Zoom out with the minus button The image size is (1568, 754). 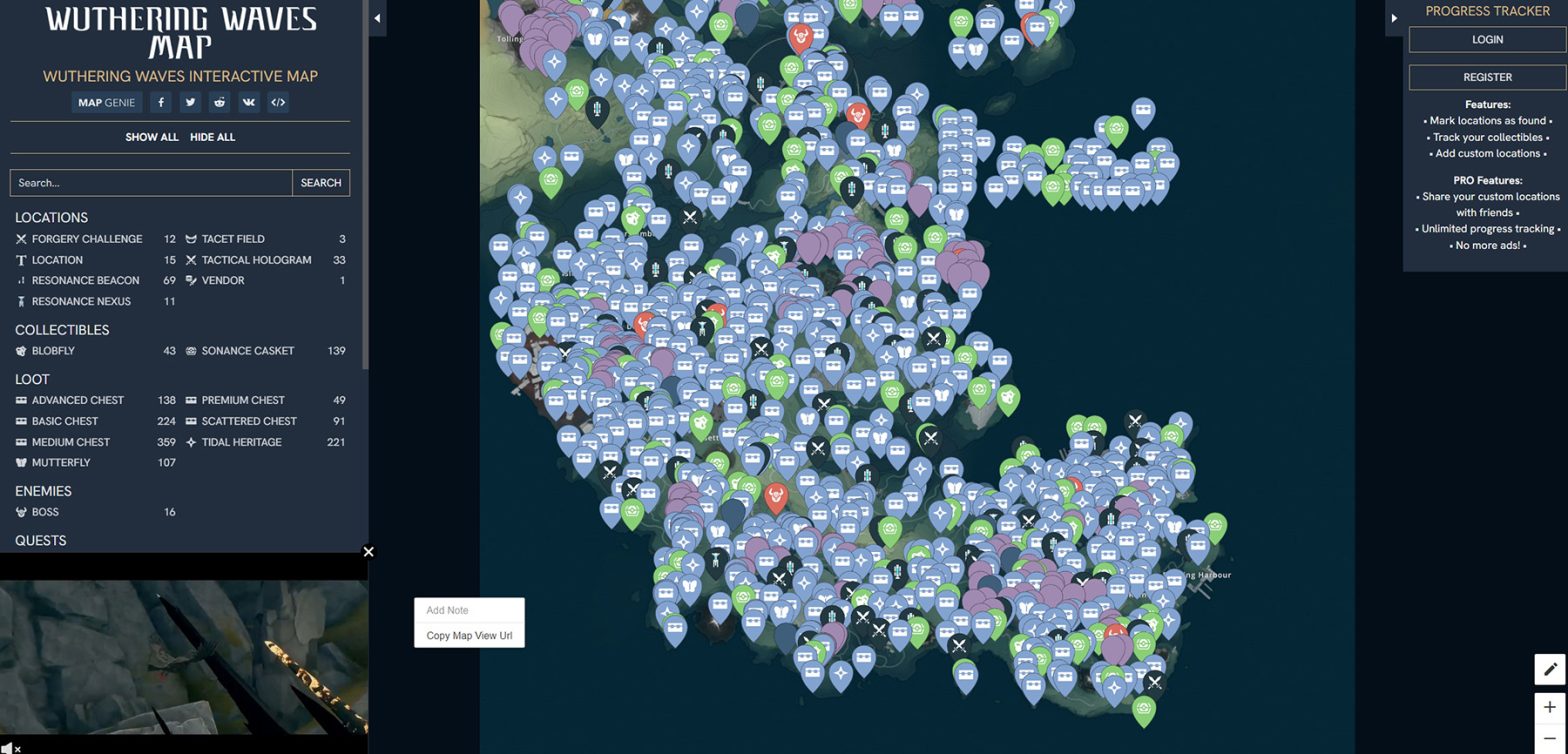(1550, 739)
